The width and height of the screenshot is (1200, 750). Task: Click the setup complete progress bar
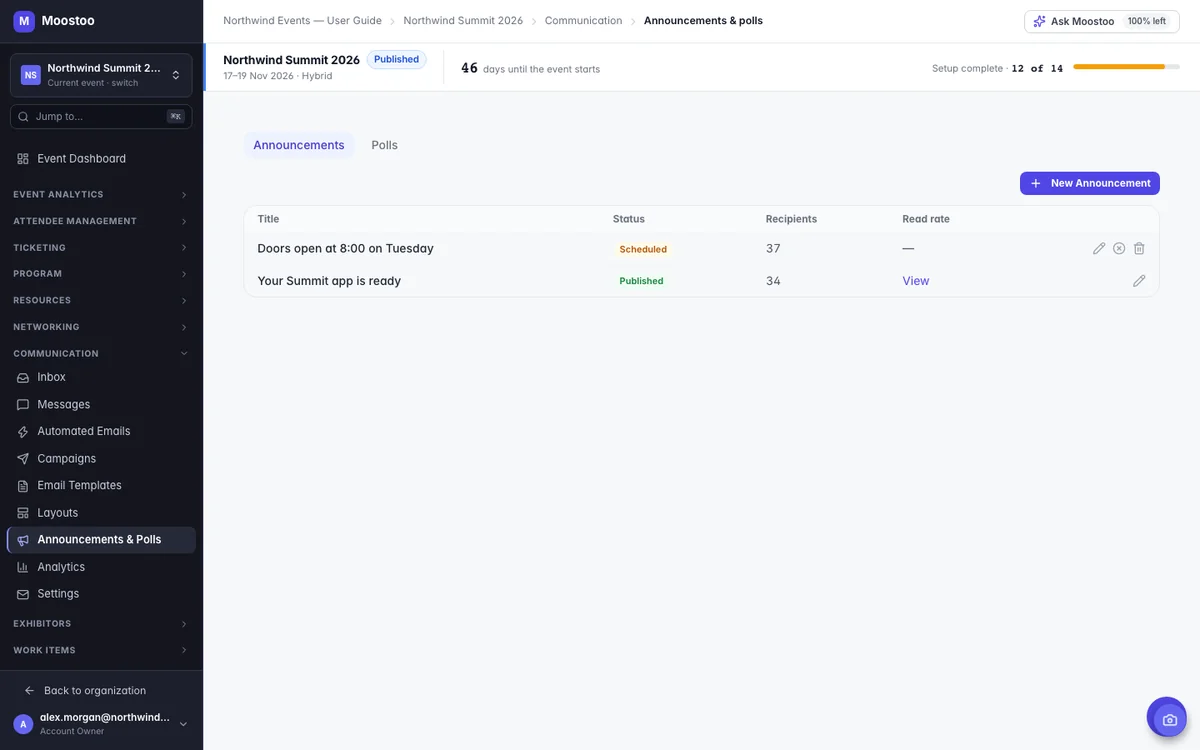pos(1127,67)
